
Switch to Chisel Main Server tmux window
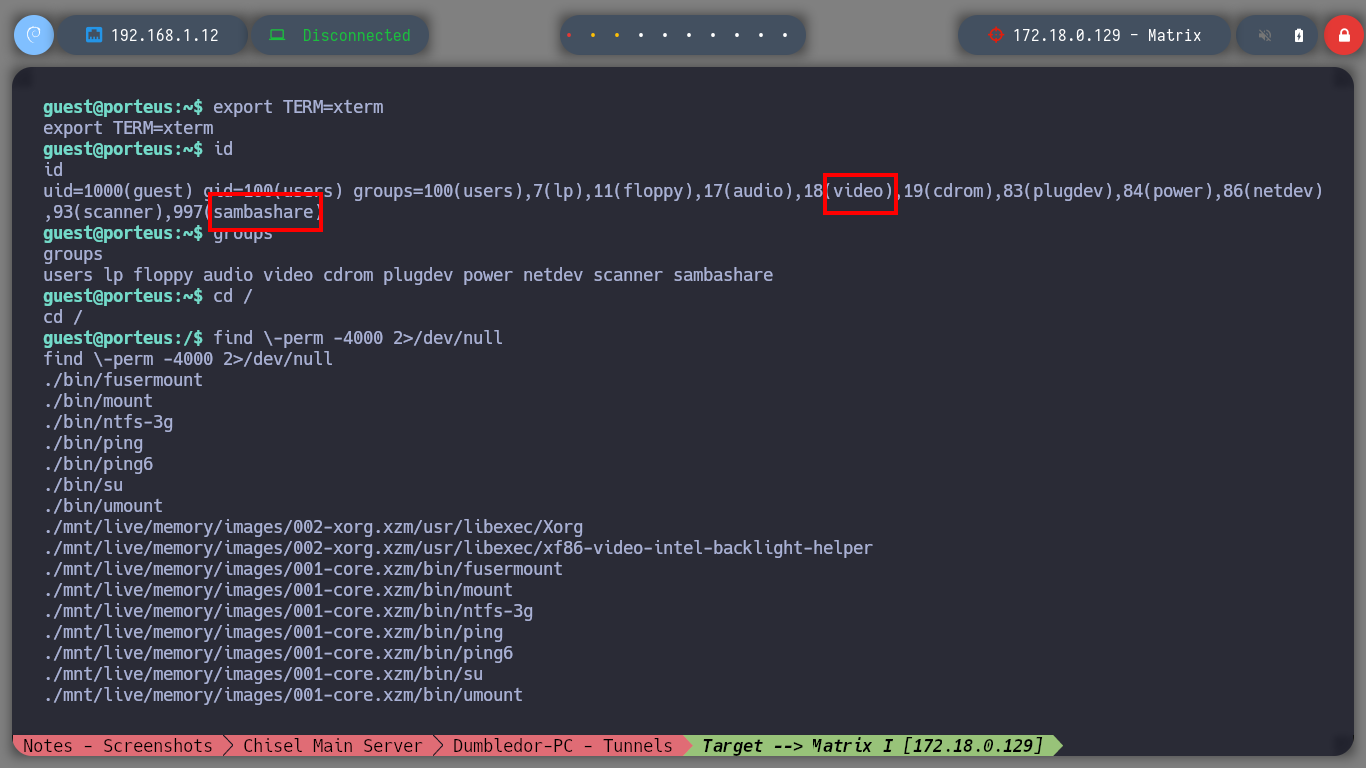pyautogui.click(x=333, y=746)
